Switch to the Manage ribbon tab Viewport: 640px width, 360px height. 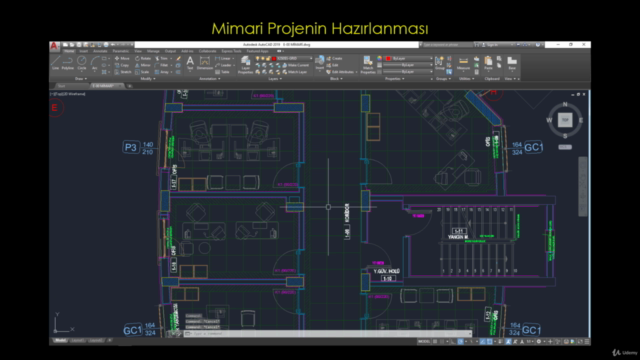point(153,51)
